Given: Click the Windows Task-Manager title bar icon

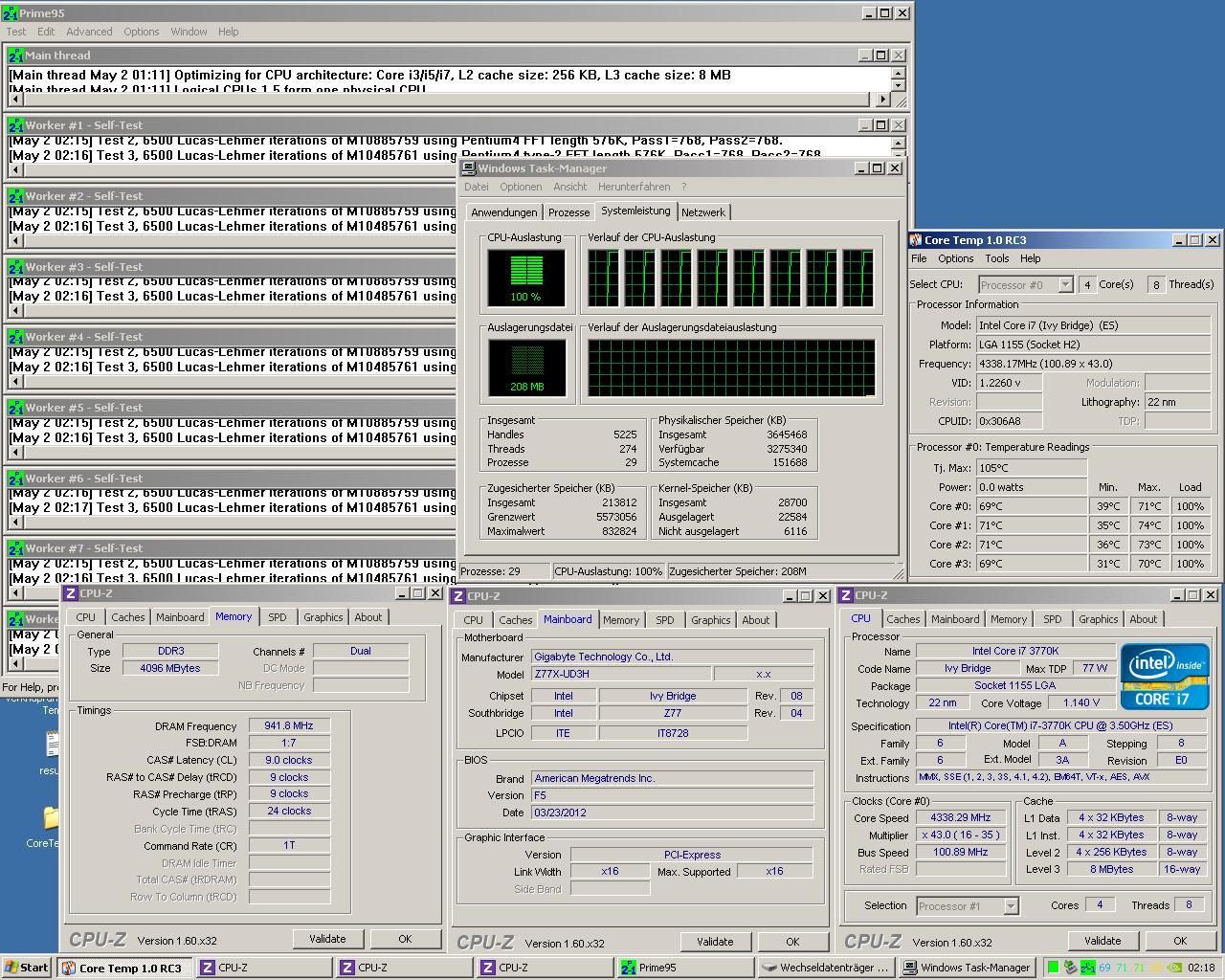Looking at the screenshot, I should click(469, 168).
